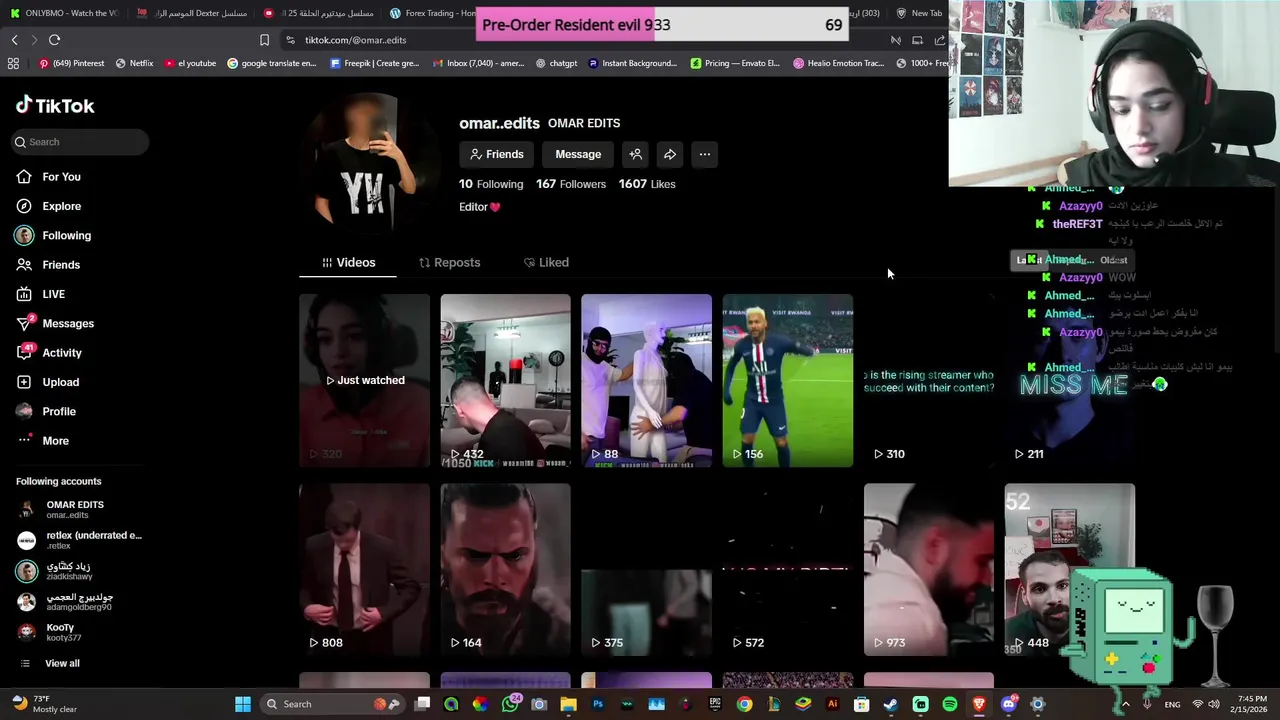Open Illustrator from the taskbar
The image size is (1280, 720).
[x=832, y=704]
